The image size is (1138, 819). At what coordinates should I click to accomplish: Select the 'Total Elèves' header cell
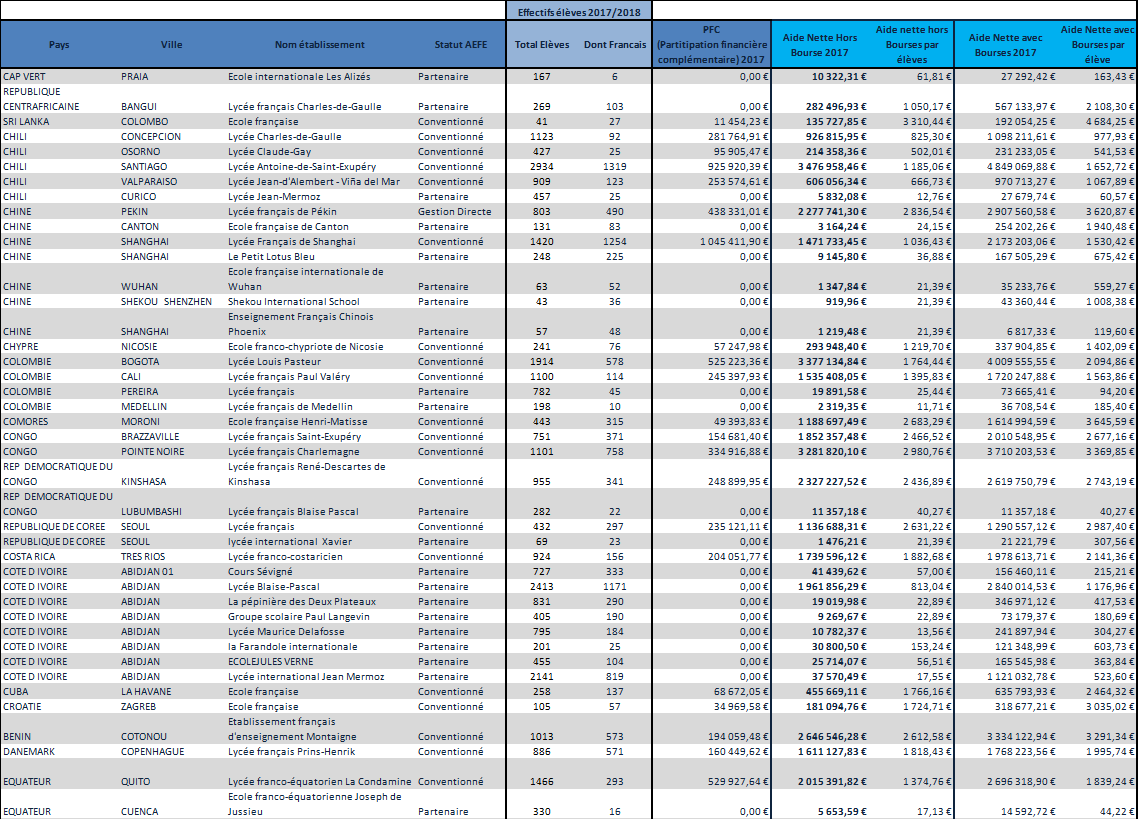click(x=541, y=45)
